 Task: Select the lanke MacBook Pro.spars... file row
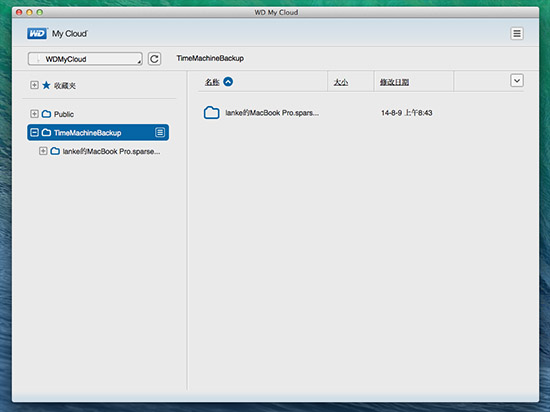[361, 113]
